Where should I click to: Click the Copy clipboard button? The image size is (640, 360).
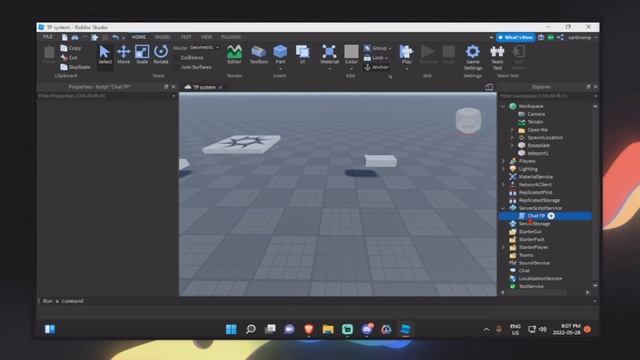tap(71, 48)
